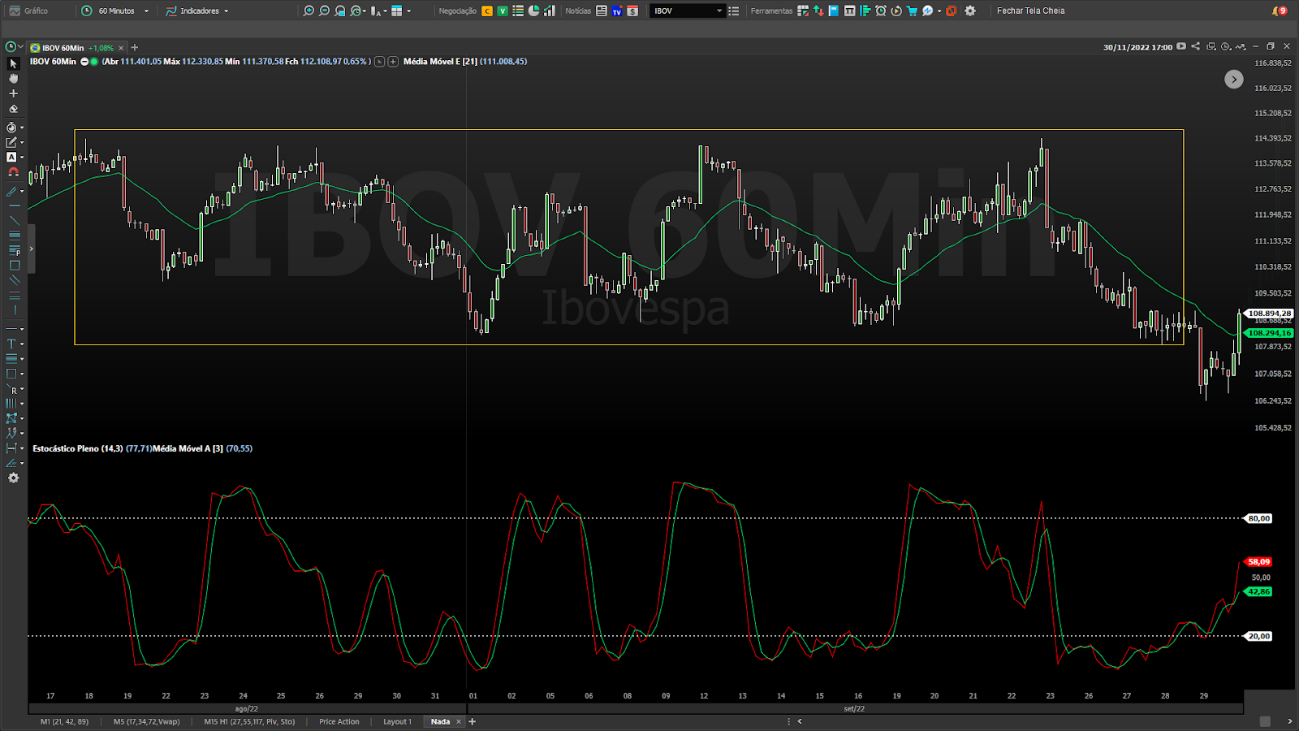Select the crosshair tool

pyautogui.click(x=13, y=93)
